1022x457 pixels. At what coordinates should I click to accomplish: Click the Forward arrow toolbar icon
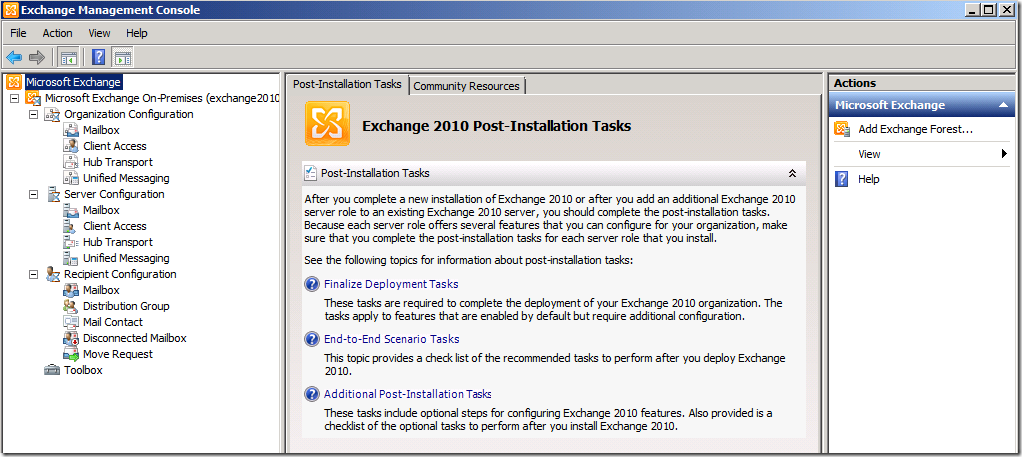[37, 57]
